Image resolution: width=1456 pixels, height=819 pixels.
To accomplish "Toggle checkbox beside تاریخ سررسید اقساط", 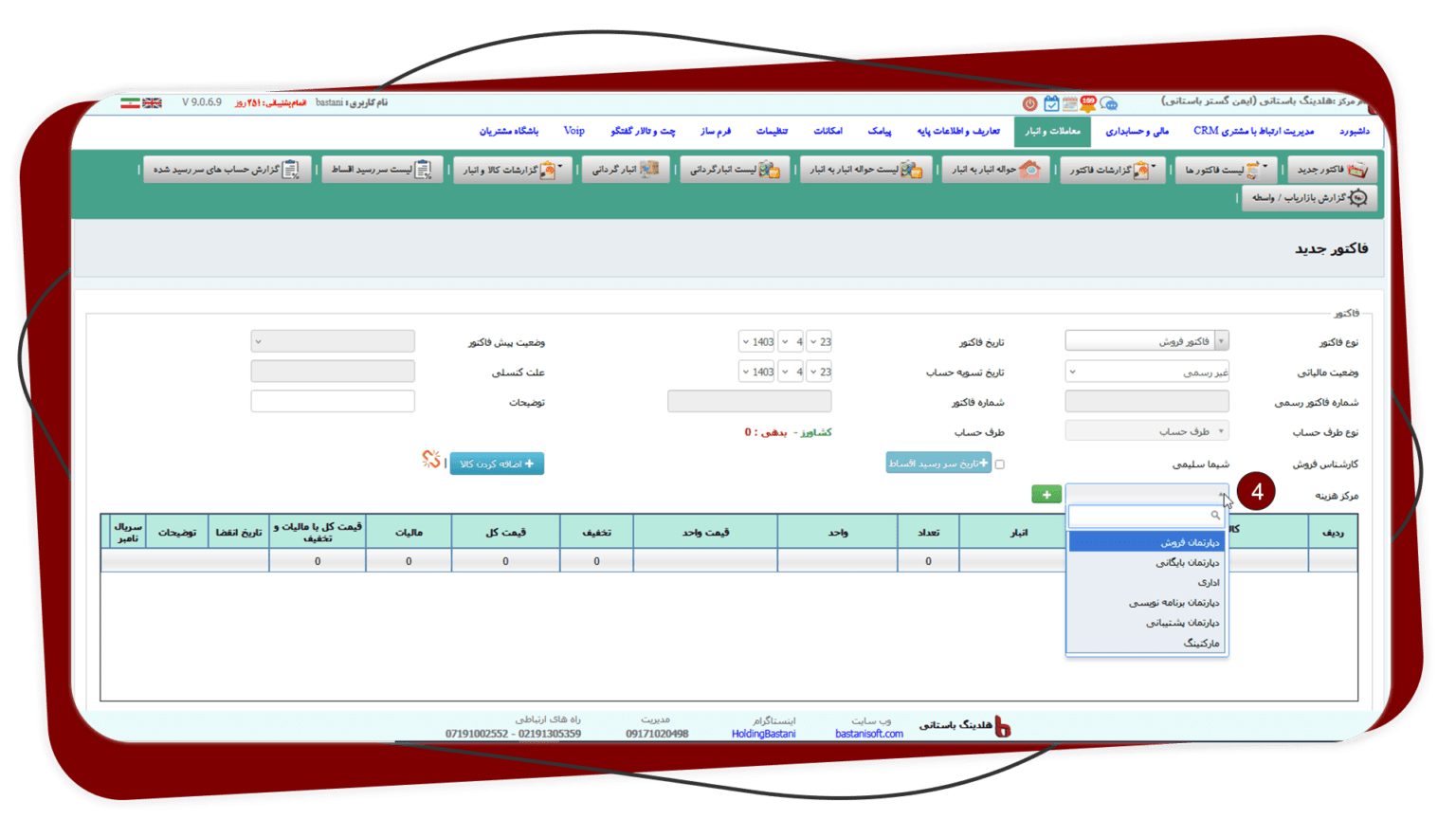I will [1000, 464].
